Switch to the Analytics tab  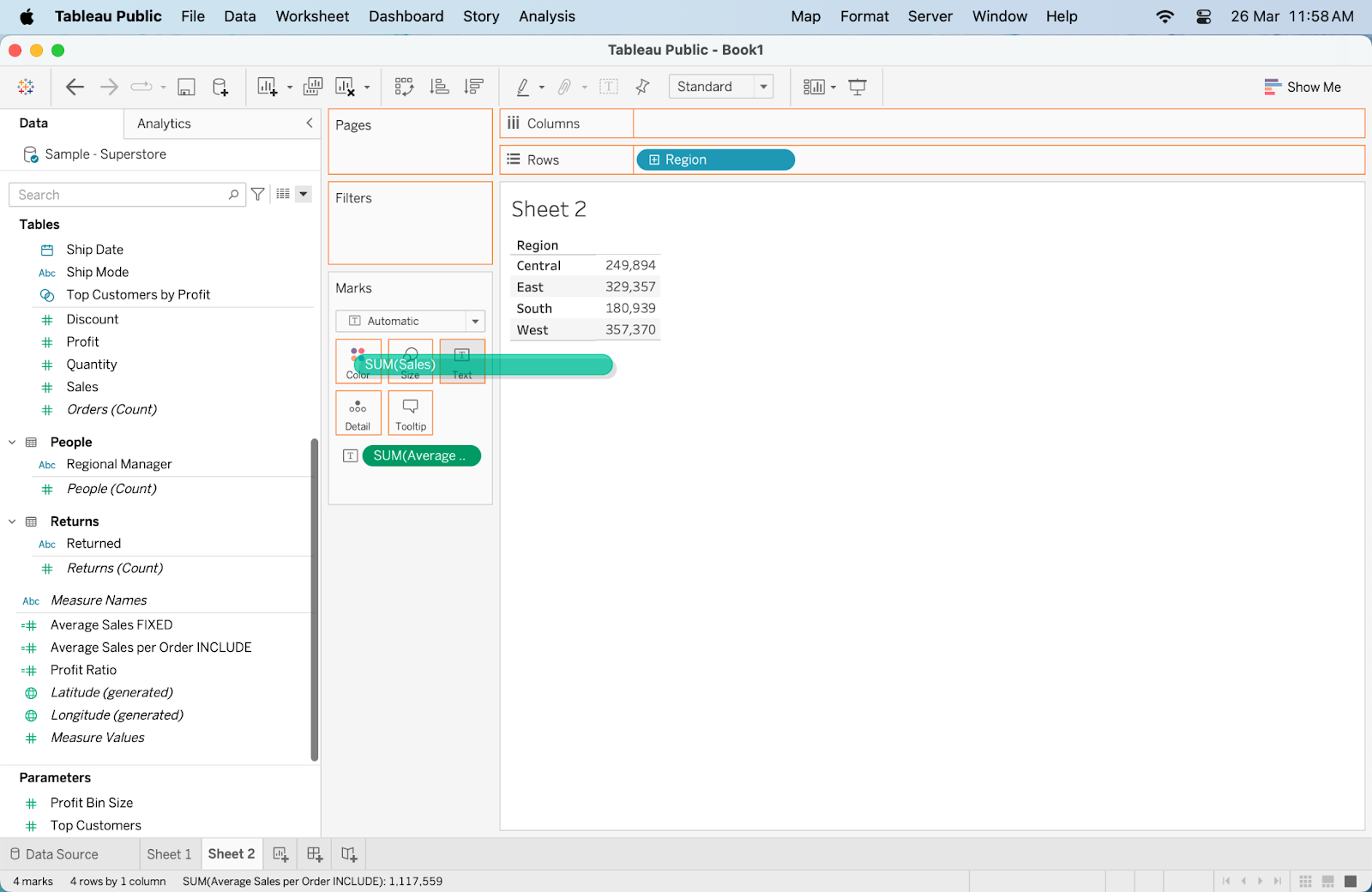point(164,124)
